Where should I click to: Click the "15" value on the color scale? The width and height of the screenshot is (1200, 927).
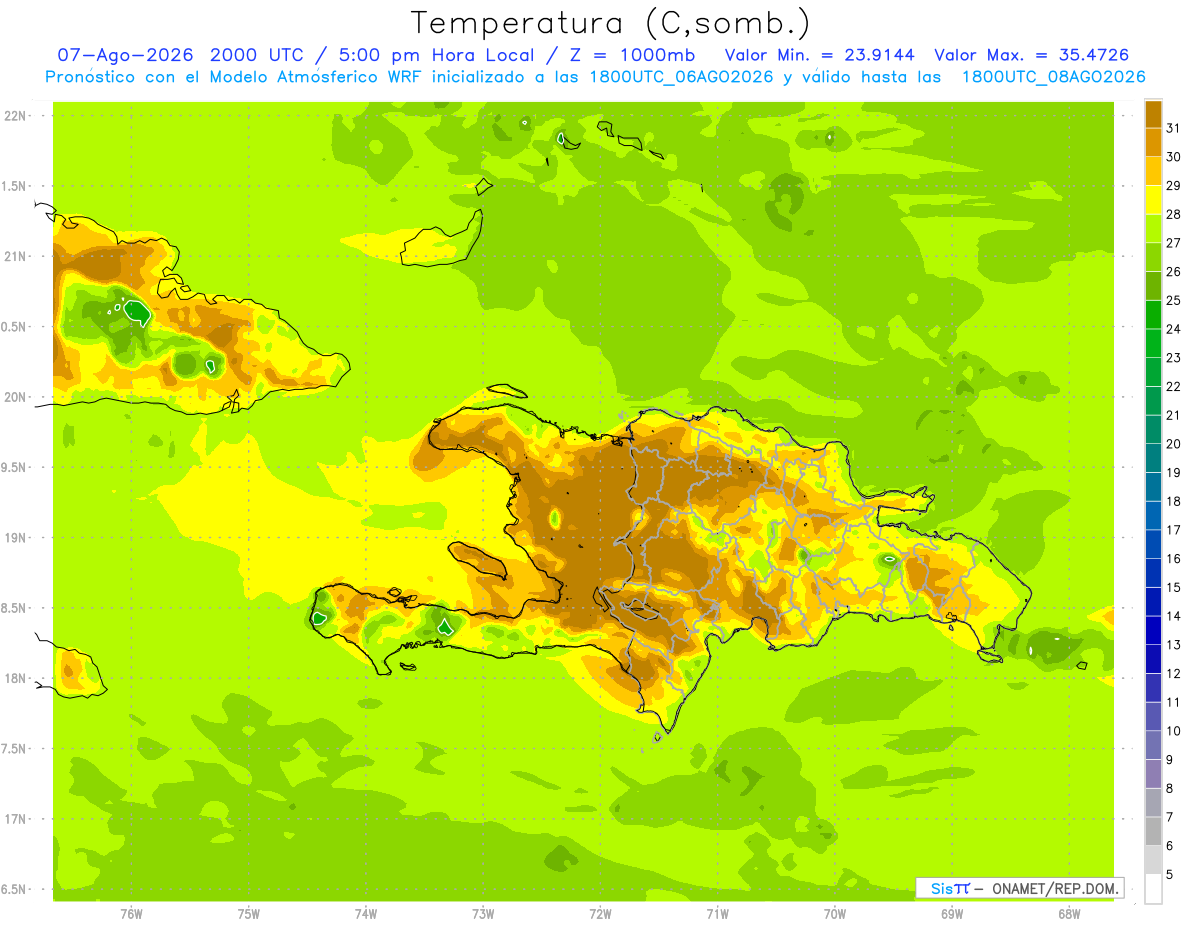point(1173,588)
